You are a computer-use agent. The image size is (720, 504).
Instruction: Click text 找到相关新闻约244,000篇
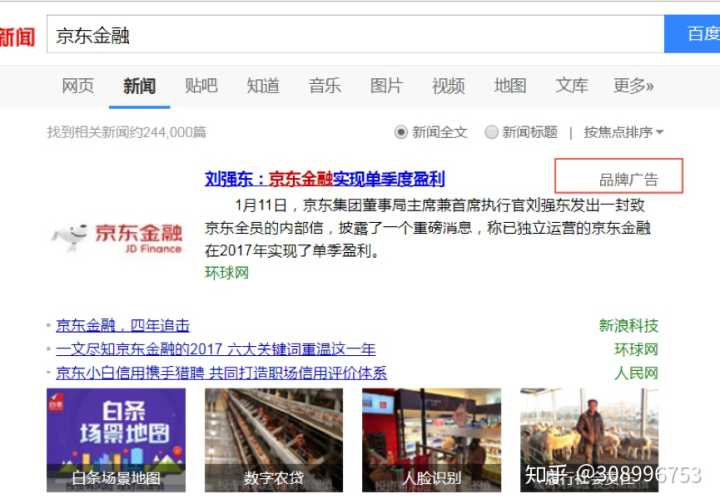click(x=127, y=132)
